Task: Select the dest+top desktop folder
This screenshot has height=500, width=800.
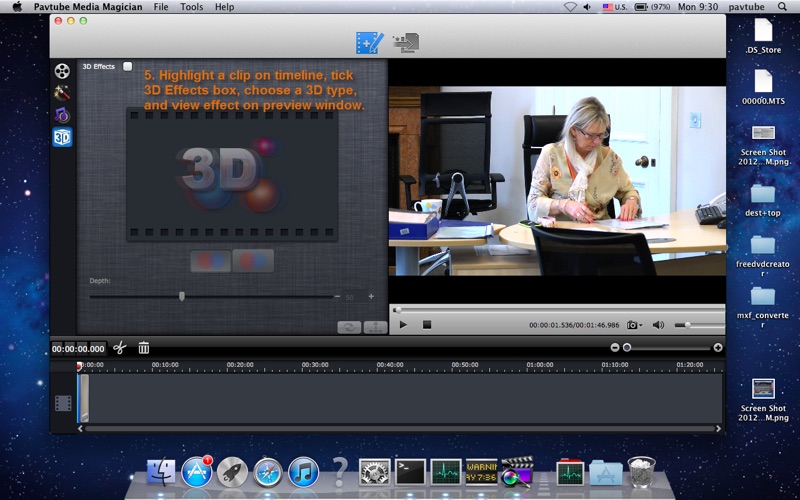Action: click(763, 200)
